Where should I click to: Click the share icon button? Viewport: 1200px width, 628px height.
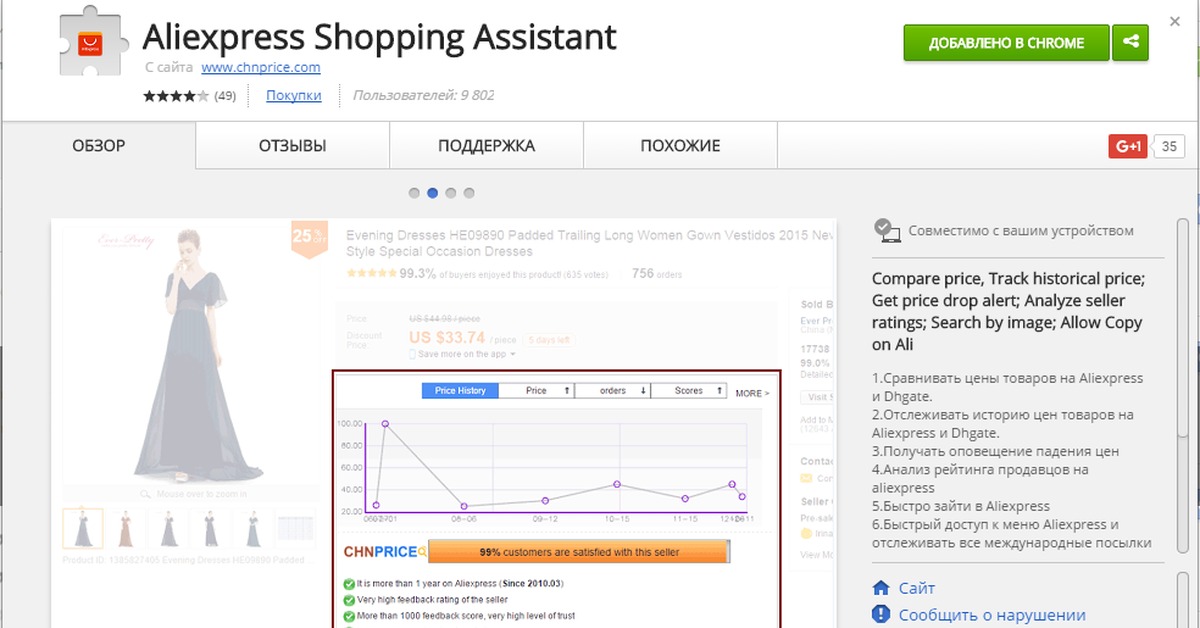(x=1131, y=43)
